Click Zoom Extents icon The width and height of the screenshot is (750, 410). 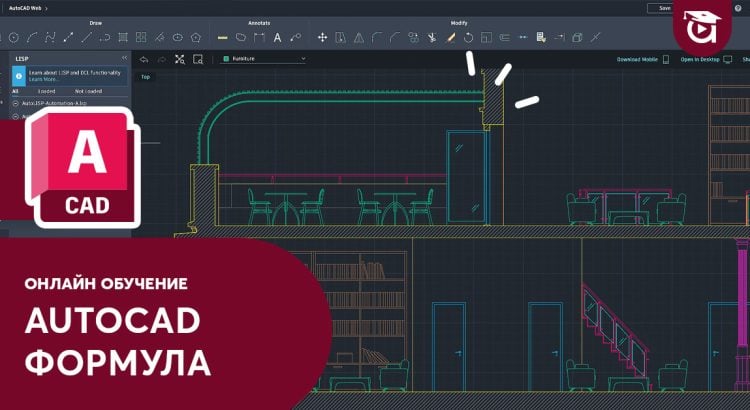180,59
